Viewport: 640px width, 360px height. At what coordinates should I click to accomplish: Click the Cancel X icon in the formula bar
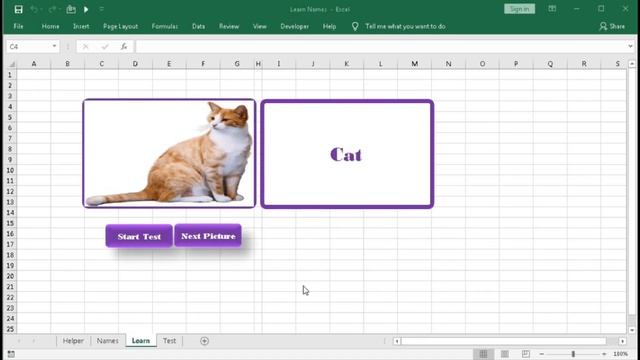(x=85, y=47)
